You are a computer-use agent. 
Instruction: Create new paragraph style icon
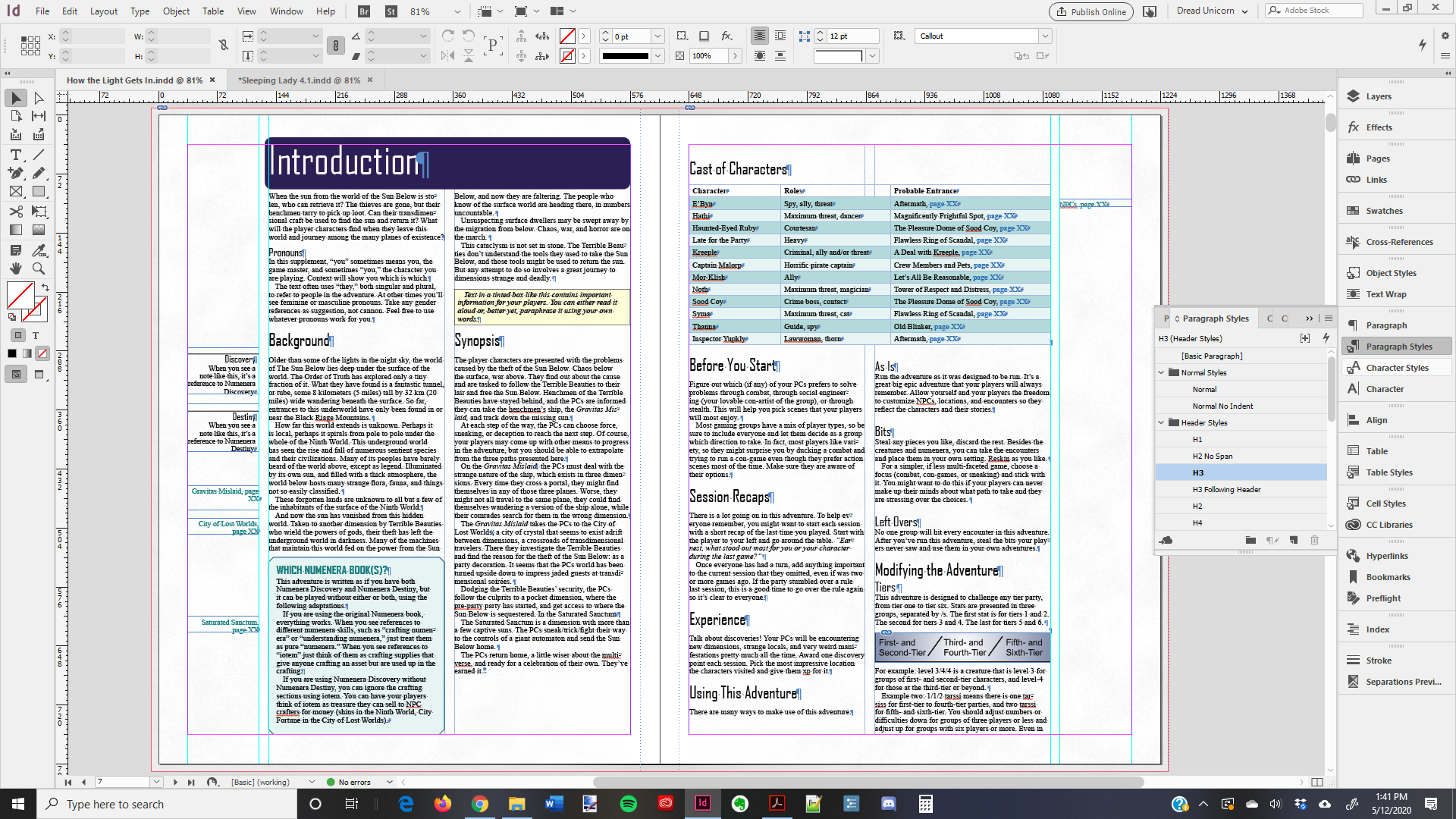pos(1294,540)
